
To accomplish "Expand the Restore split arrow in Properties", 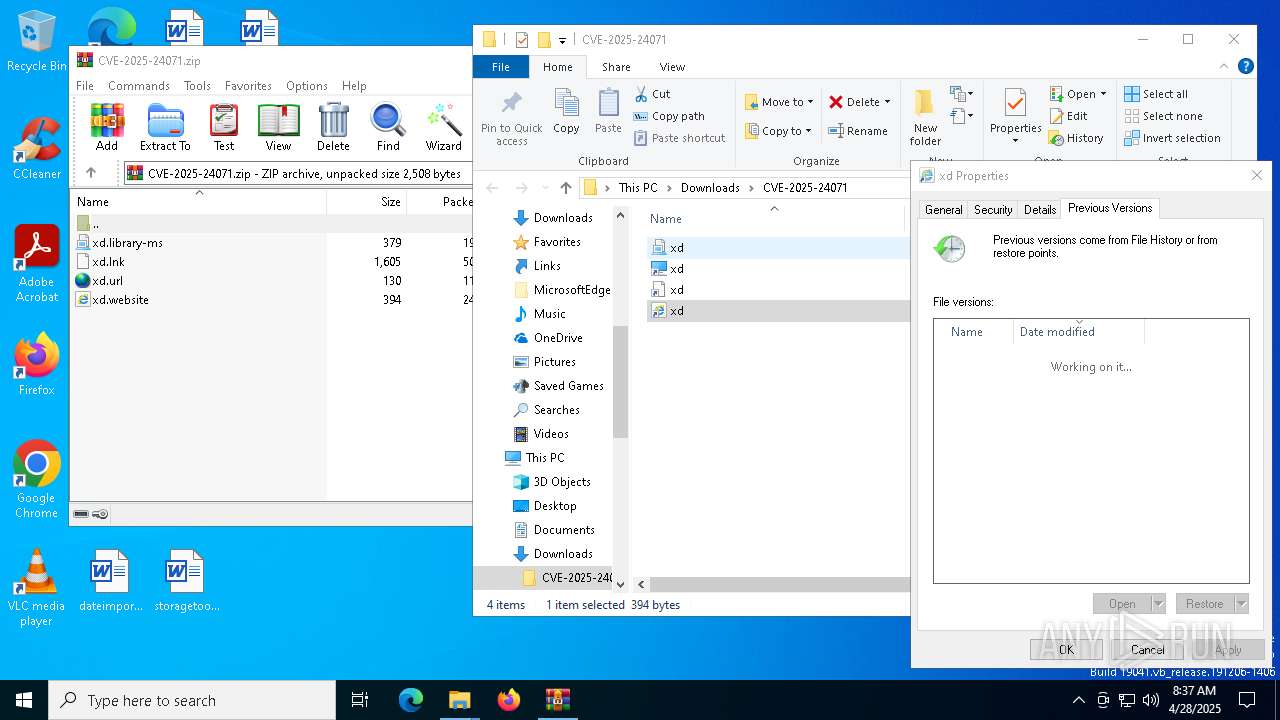I will 1242,604.
